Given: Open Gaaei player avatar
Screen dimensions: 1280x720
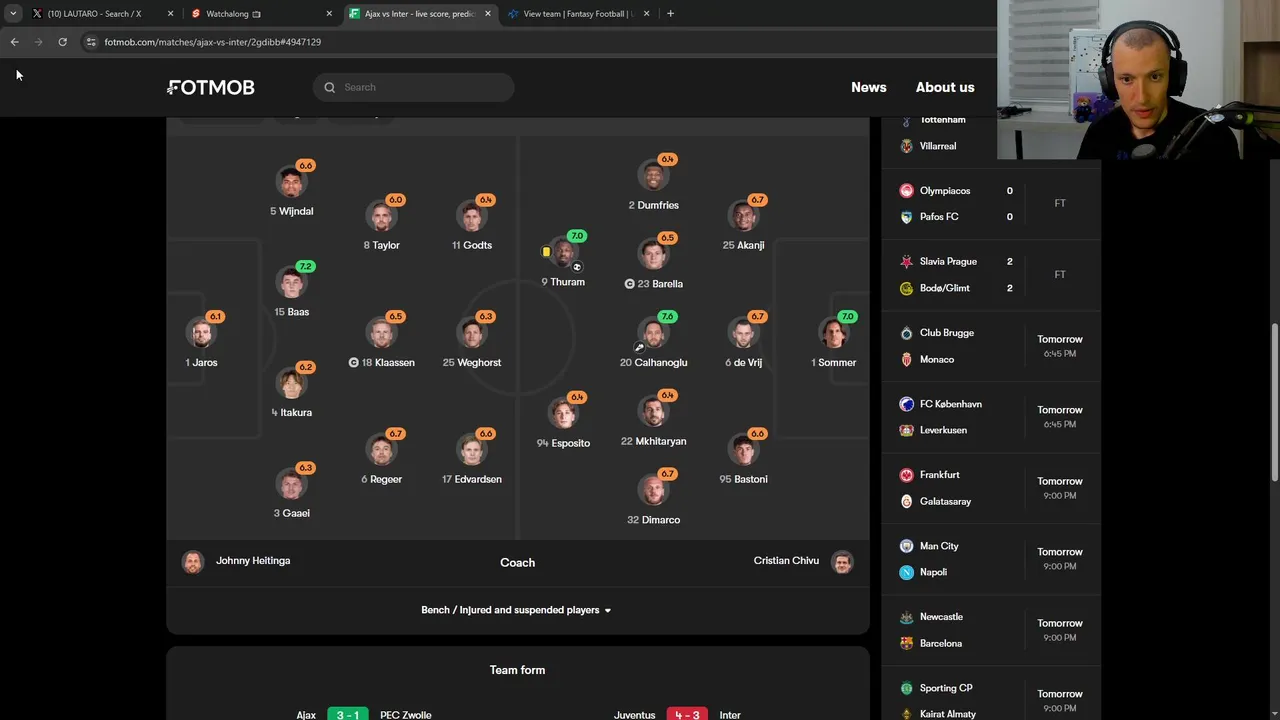Looking at the screenshot, I should coord(291,485).
